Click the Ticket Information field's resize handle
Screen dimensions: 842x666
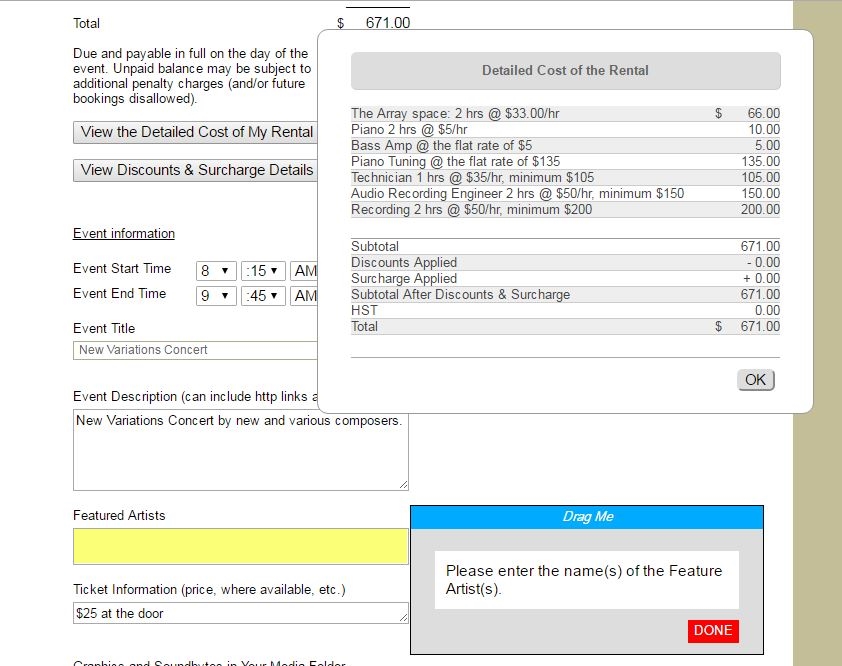(x=404, y=618)
